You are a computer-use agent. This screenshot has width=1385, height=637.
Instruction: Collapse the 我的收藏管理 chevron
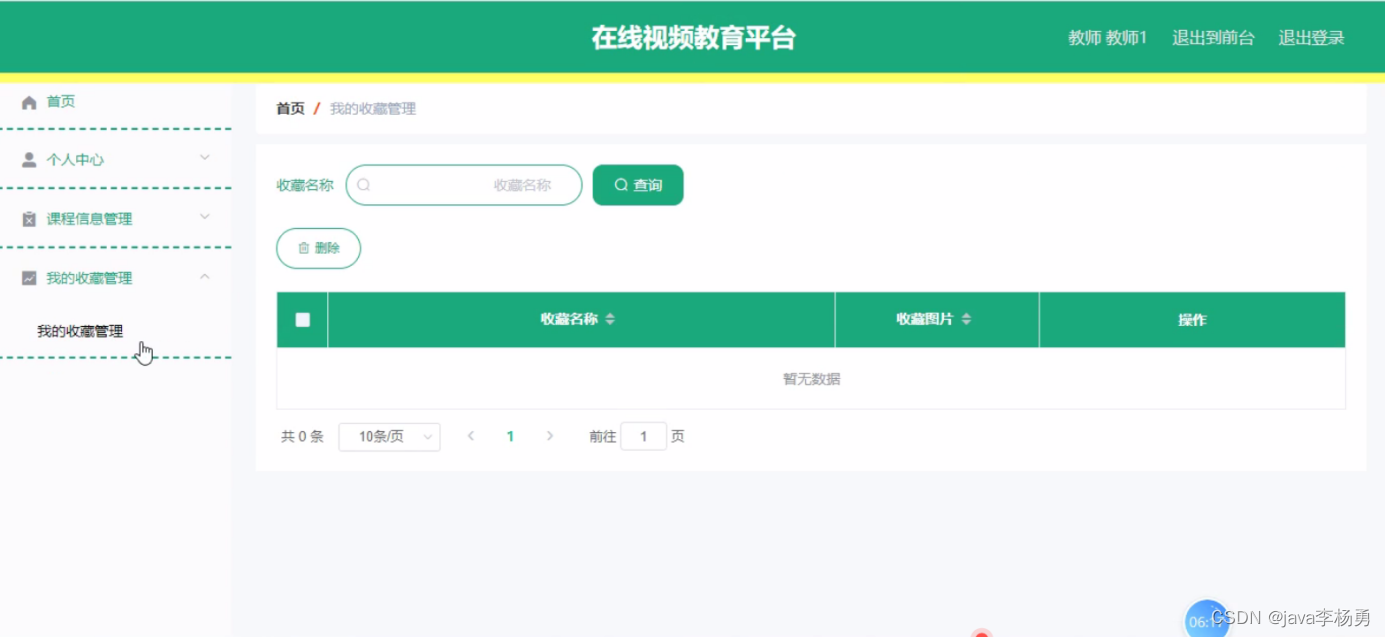(205, 276)
